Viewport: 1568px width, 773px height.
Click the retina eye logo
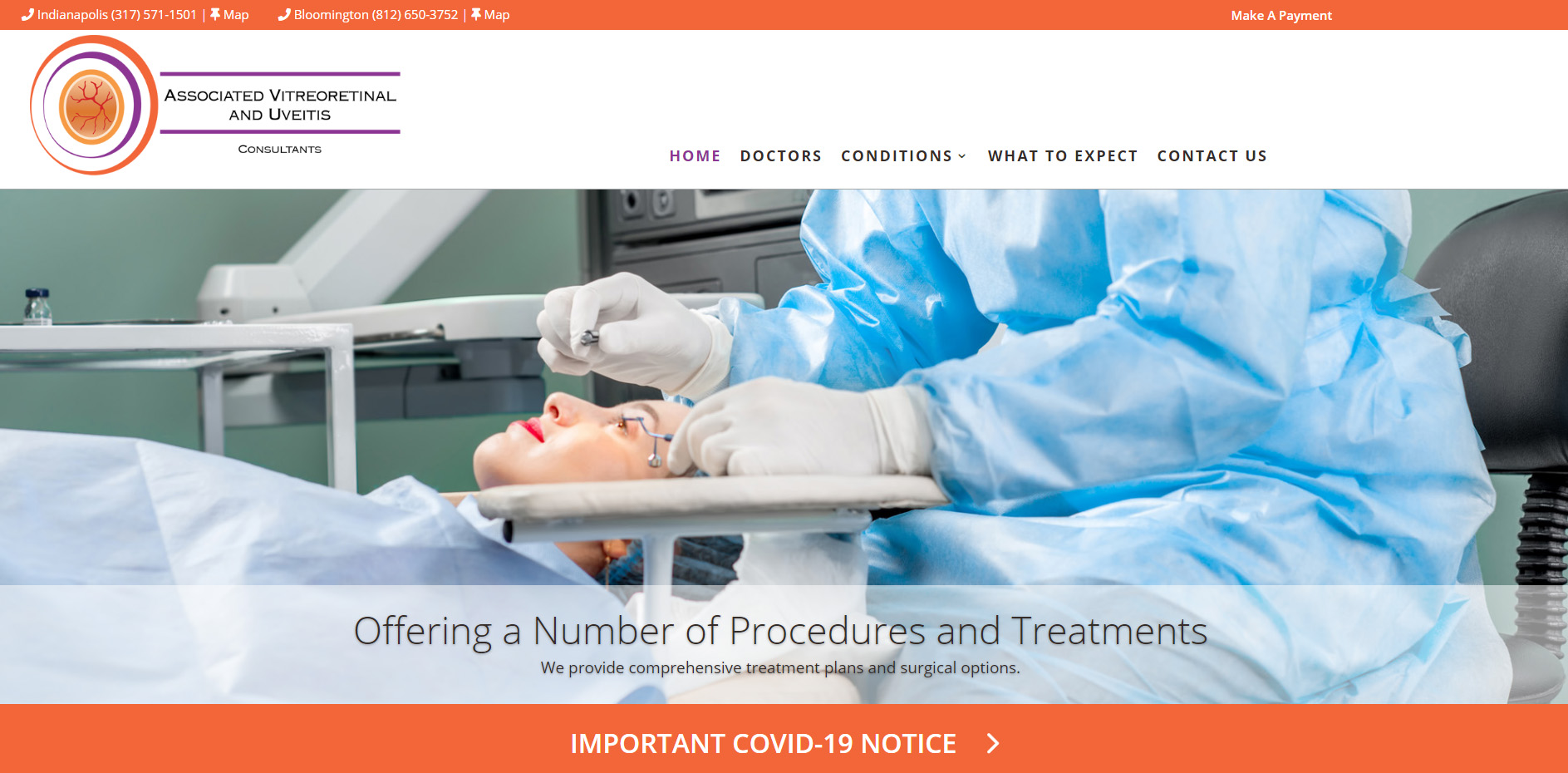(94, 106)
